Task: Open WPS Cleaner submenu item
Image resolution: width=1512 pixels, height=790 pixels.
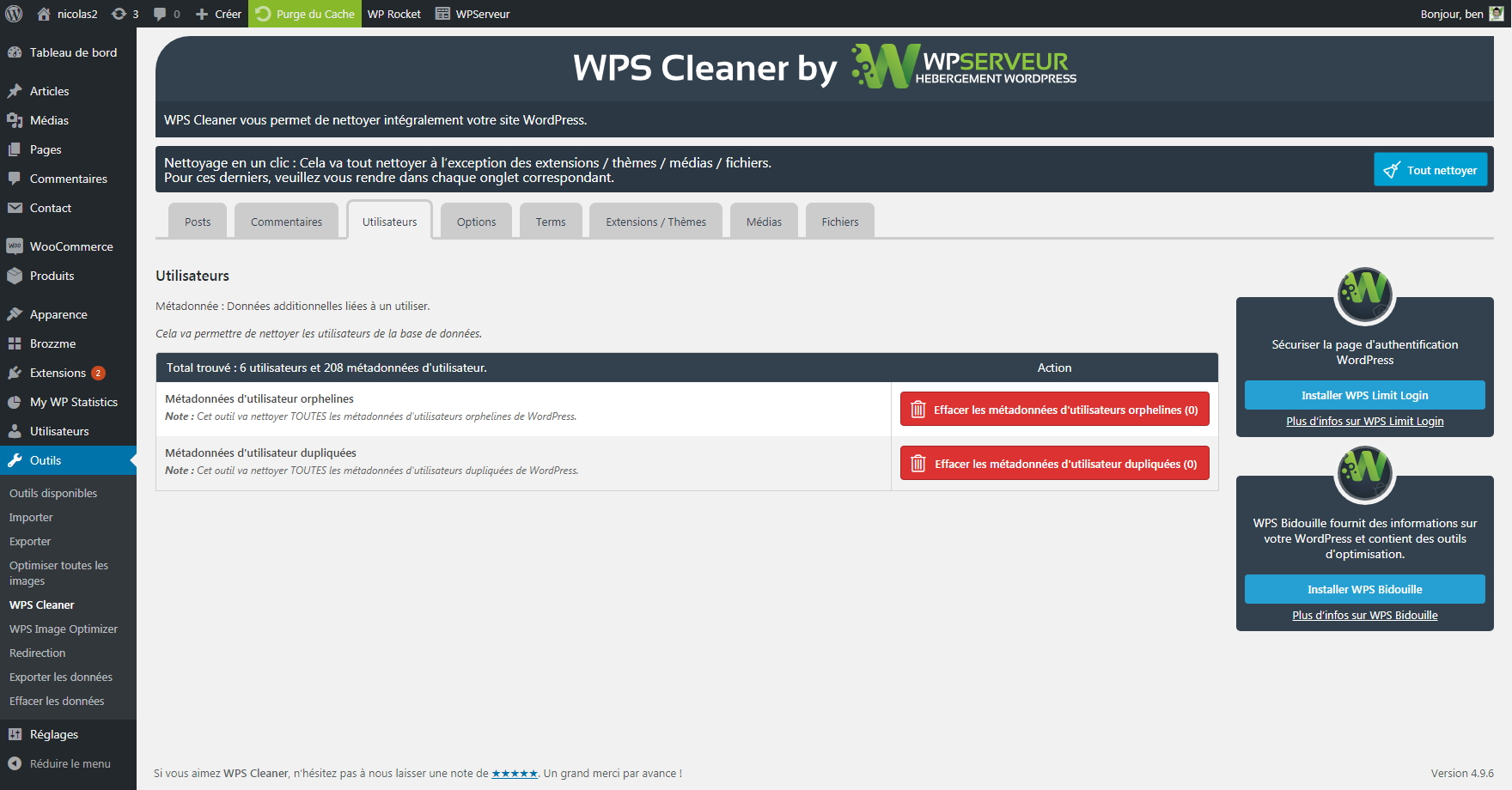Action: click(41, 605)
